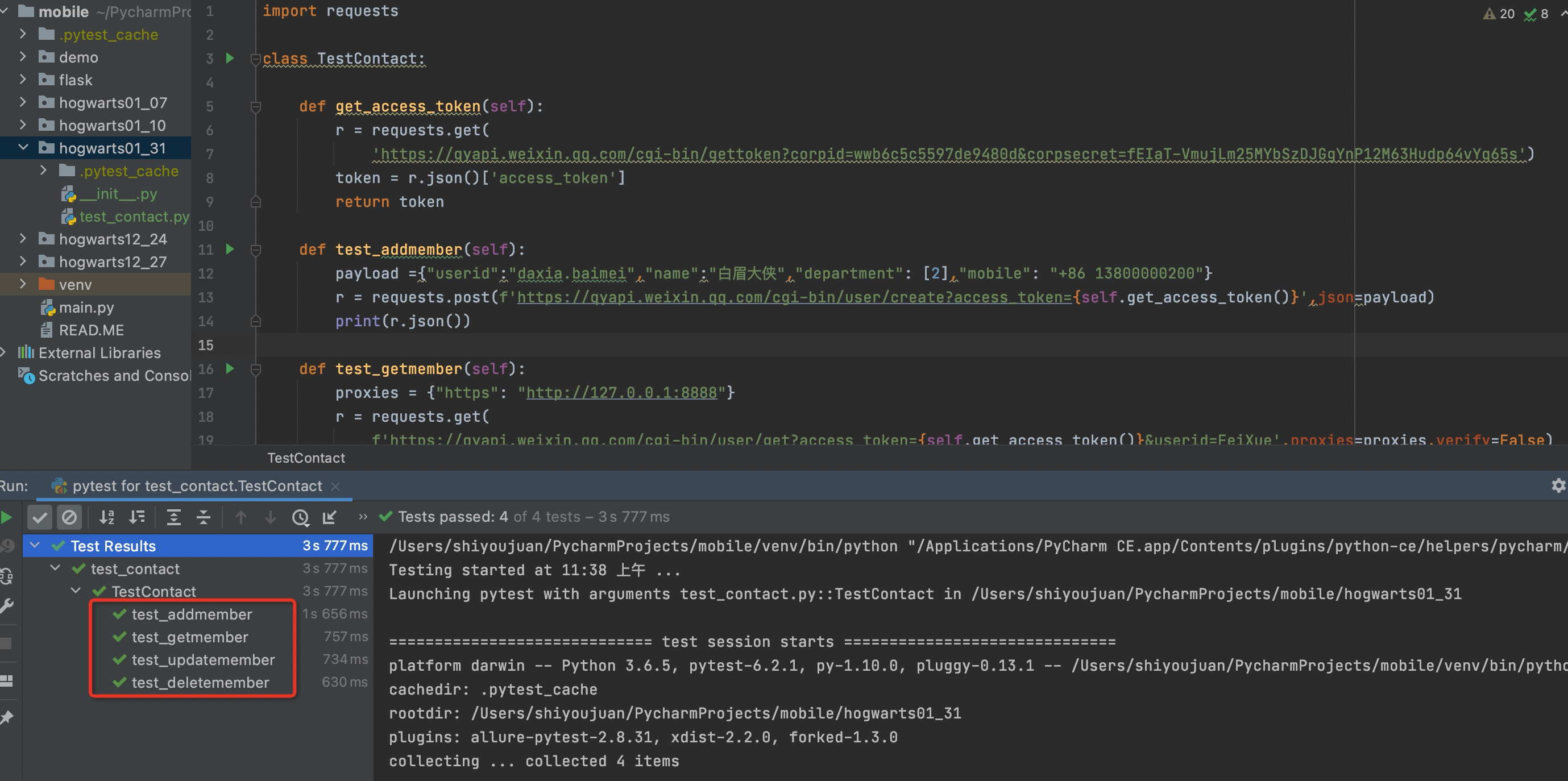Viewport: 1568px width, 781px height.
Task: Collapse test_contact results node
Action: point(55,568)
